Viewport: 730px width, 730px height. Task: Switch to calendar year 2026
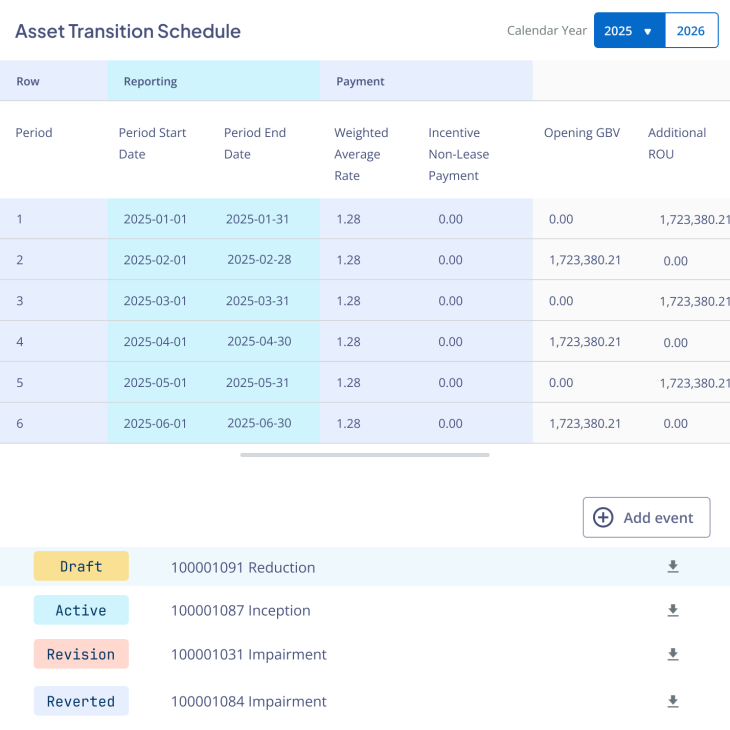click(x=691, y=31)
